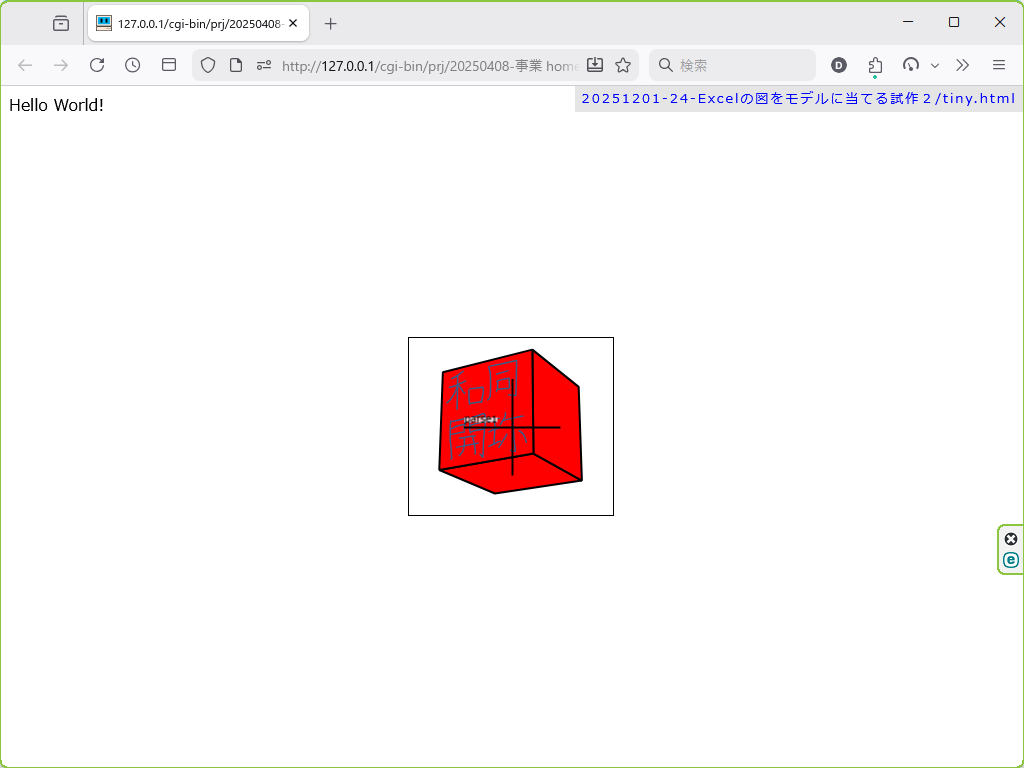Reload the current page
Image resolution: width=1024 pixels, height=768 pixels.
pyautogui.click(x=97, y=65)
